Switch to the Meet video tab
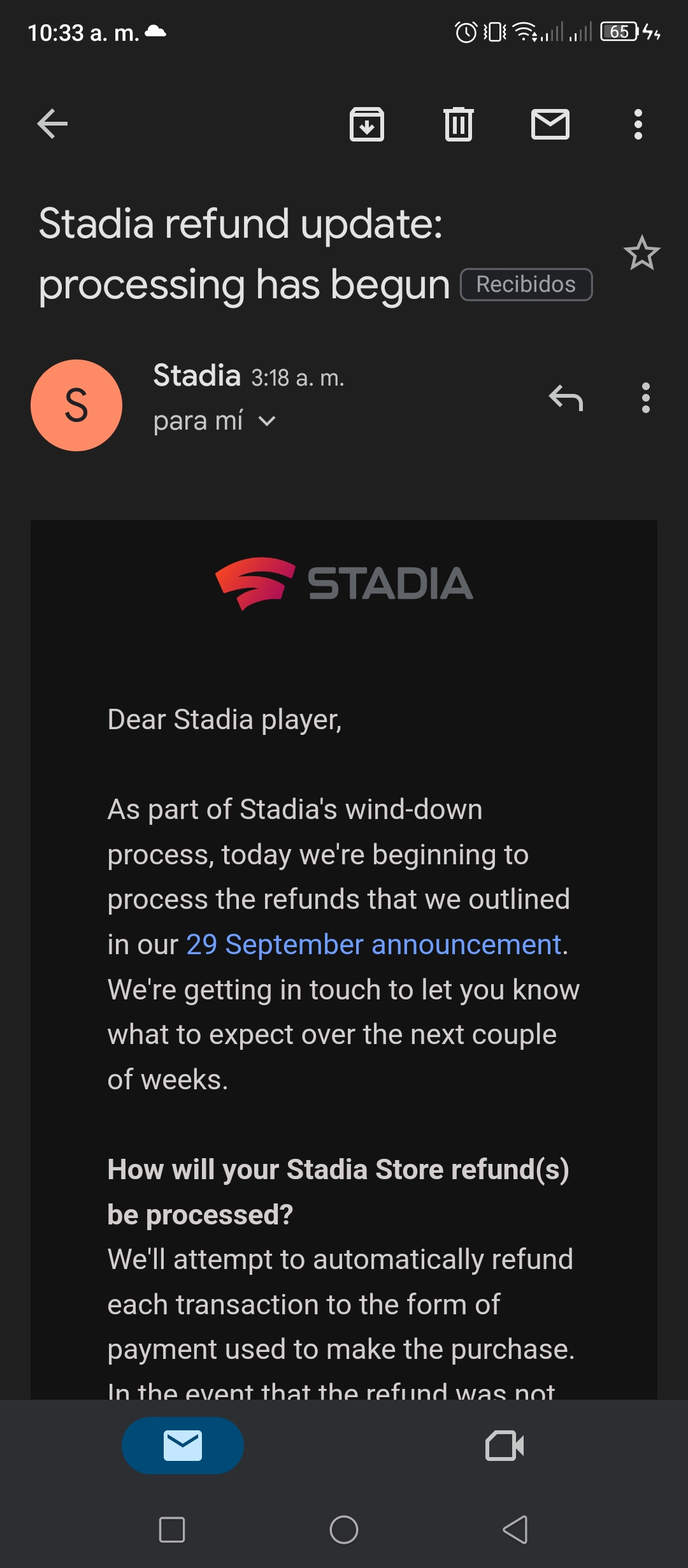The image size is (688, 1568). [x=505, y=1445]
